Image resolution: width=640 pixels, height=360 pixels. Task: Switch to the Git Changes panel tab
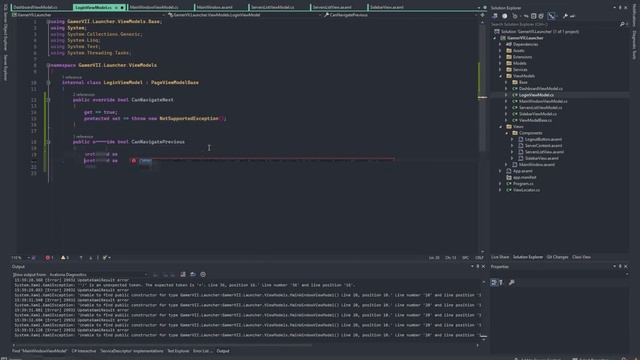point(557,257)
